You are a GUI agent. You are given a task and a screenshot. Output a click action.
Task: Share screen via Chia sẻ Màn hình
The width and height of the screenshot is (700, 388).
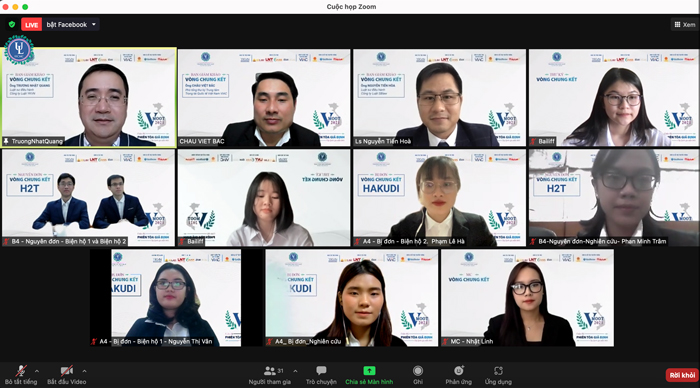369,375
